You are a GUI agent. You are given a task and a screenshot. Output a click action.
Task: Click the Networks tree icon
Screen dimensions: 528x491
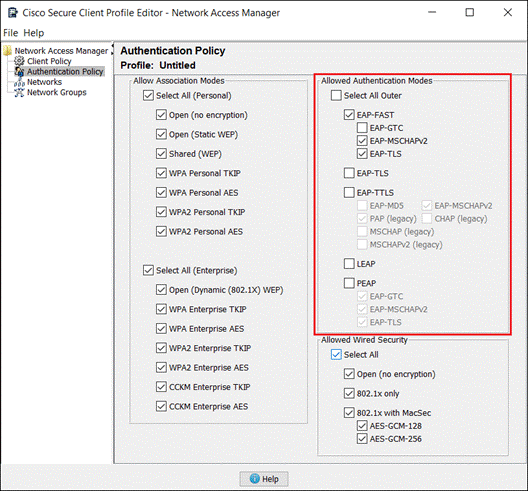(19, 82)
